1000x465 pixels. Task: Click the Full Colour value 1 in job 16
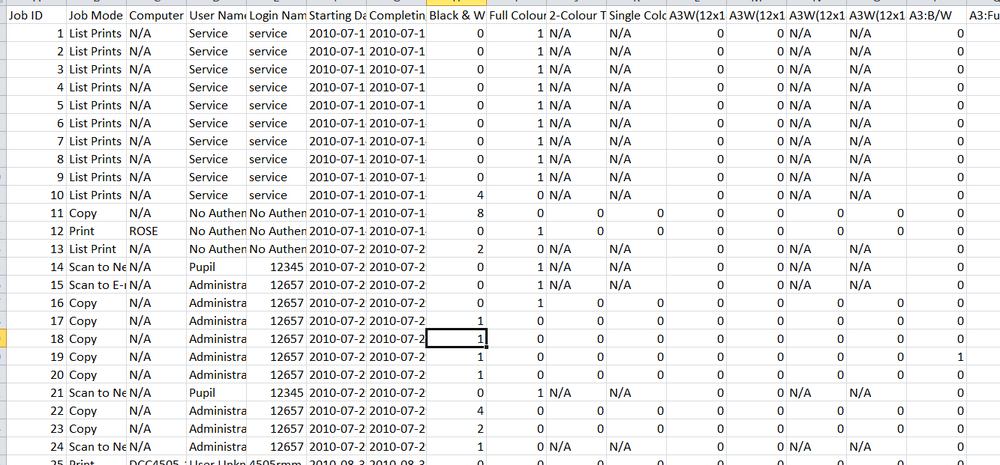[516, 302]
